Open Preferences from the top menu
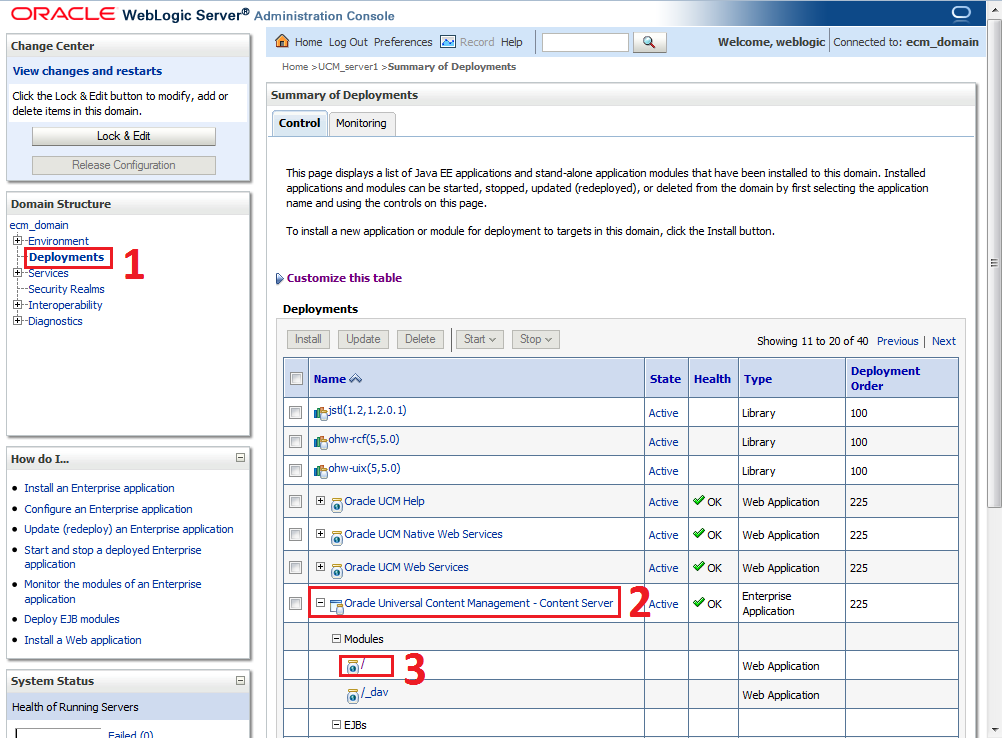This screenshot has width=1002, height=738. point(402,42)
